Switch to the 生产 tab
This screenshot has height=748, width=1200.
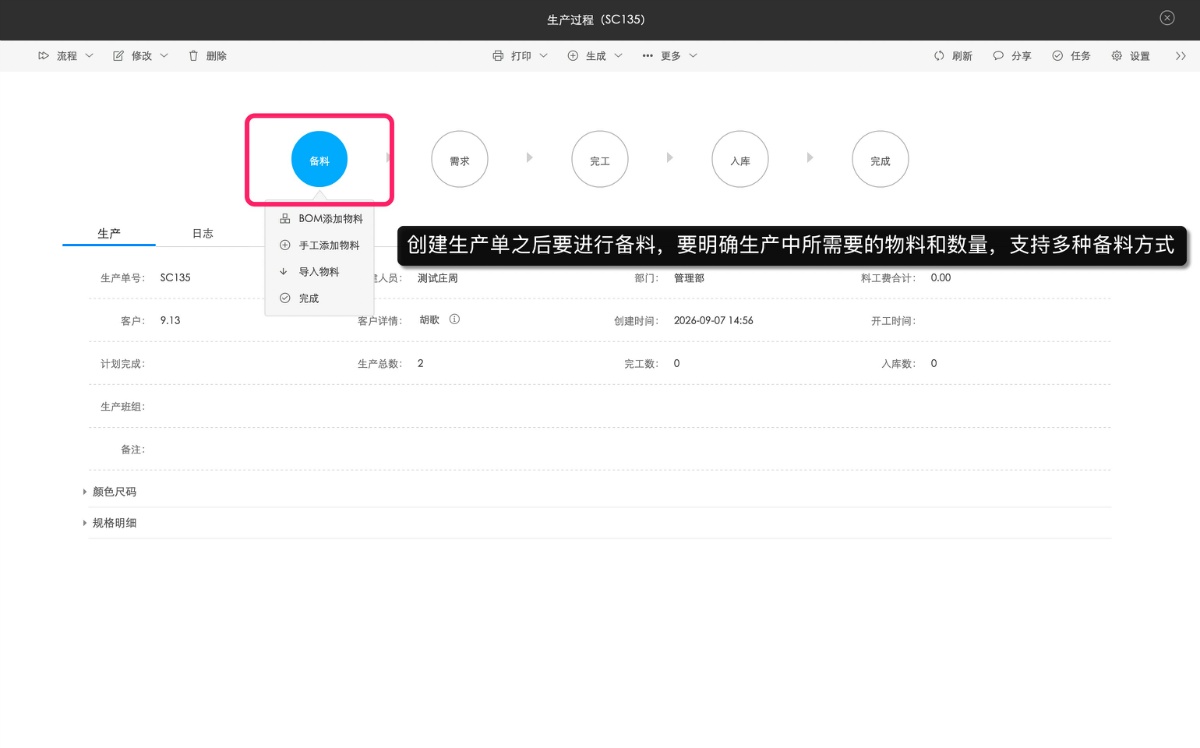[109, 233]
